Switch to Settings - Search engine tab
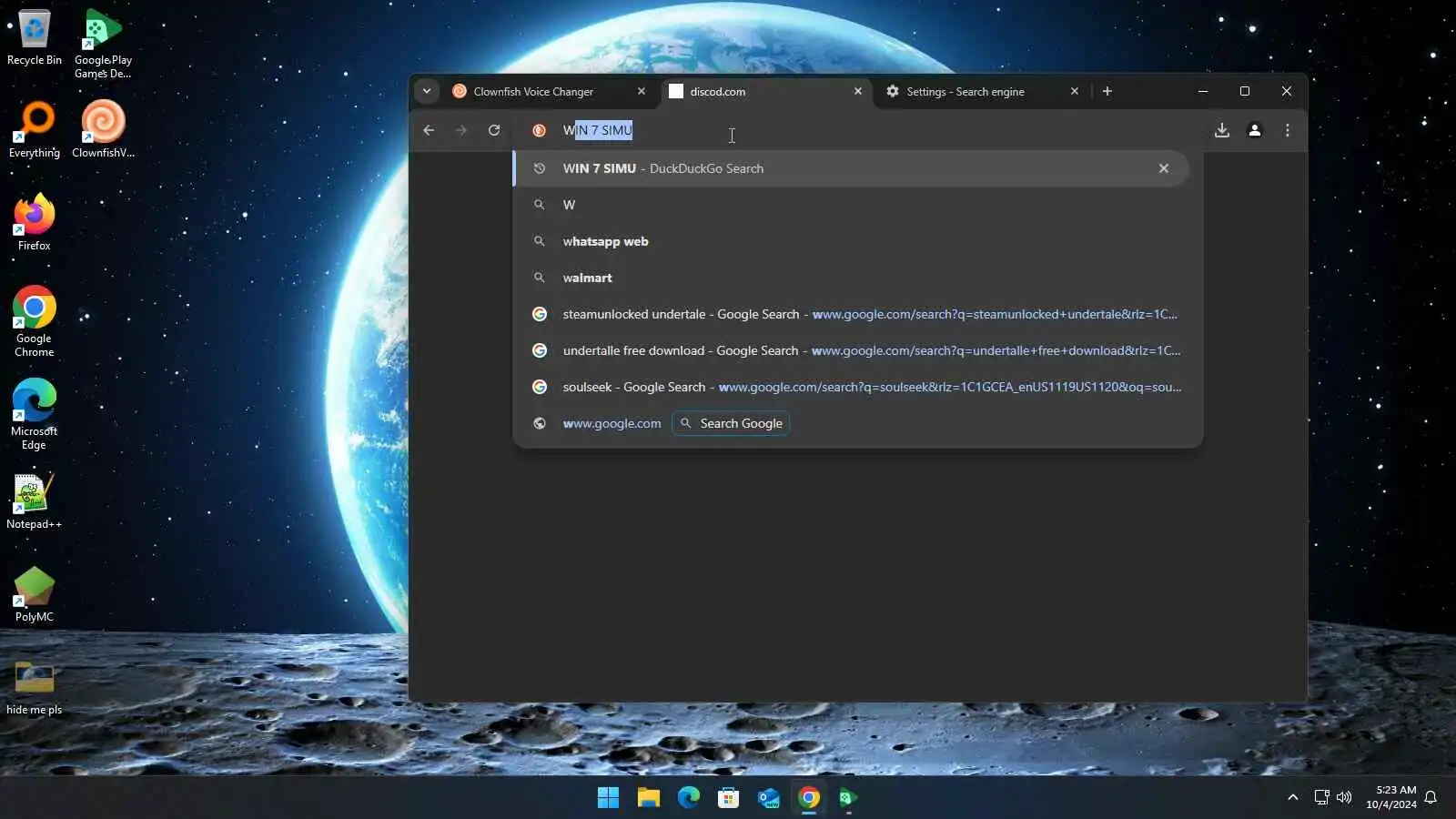Viewport: 1456px width, 819px height. tap(983, 91)
